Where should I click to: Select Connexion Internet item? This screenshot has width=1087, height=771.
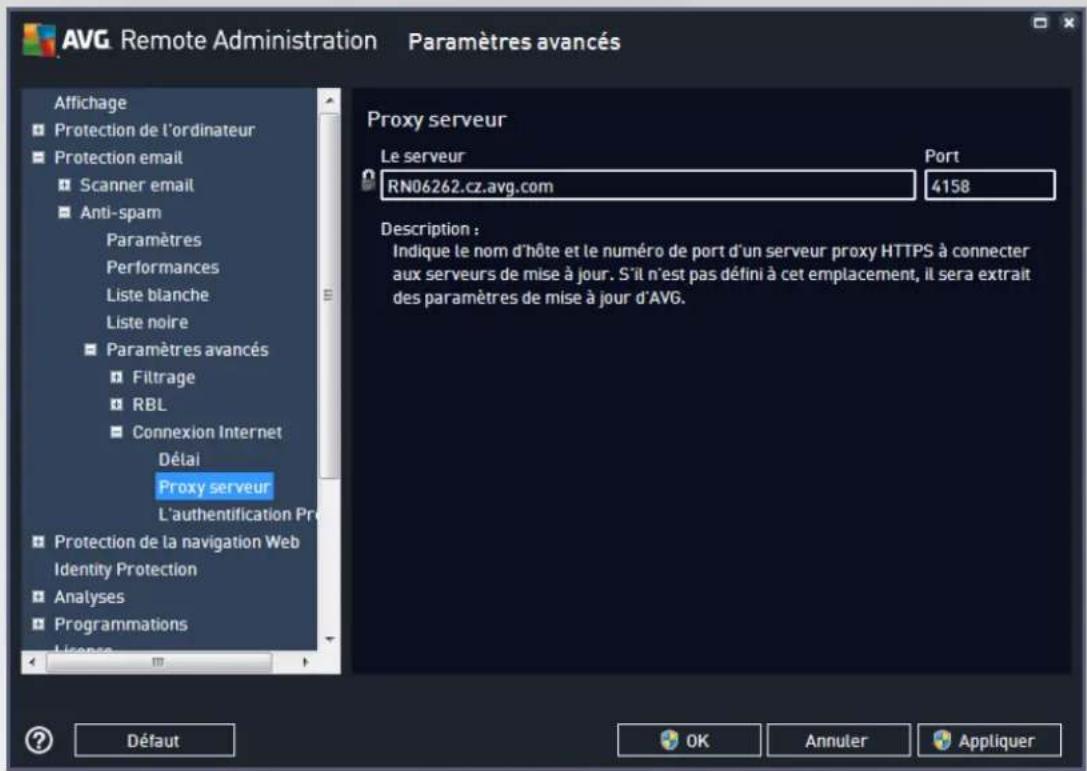point(207,432)
